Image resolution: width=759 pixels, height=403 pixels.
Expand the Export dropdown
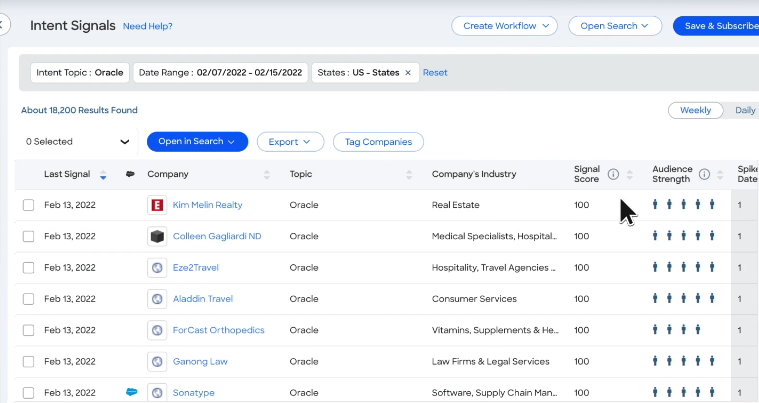(290, 142)
